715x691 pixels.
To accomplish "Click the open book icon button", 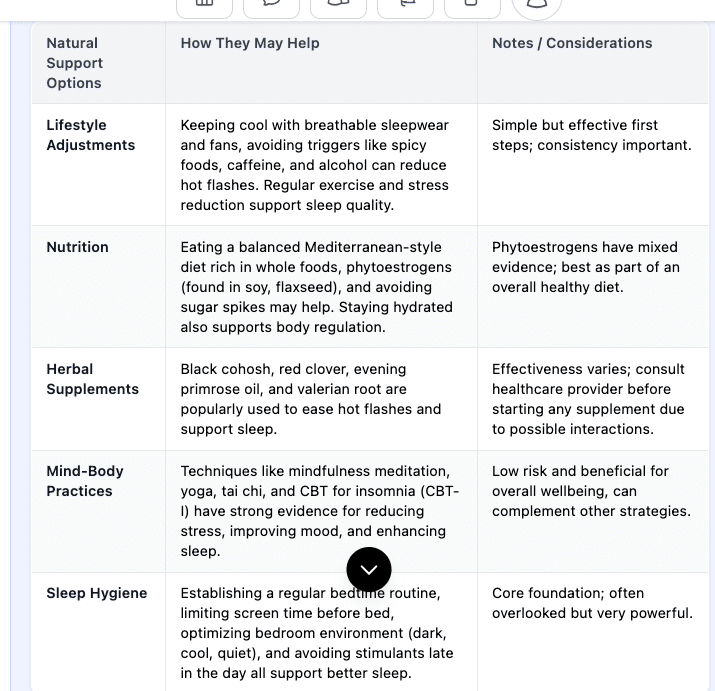I will [338, 5].
